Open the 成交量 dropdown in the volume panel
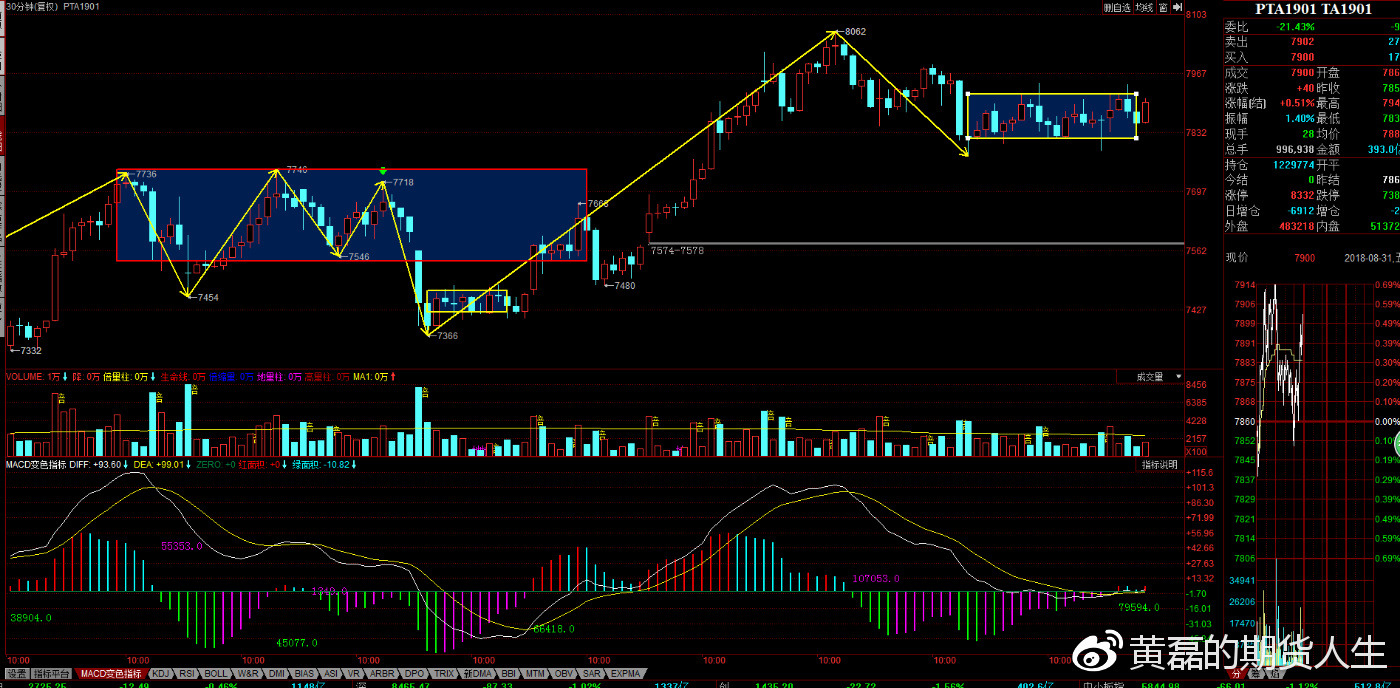Viewport: 1400px width, 688px height. click(1150, 377)
